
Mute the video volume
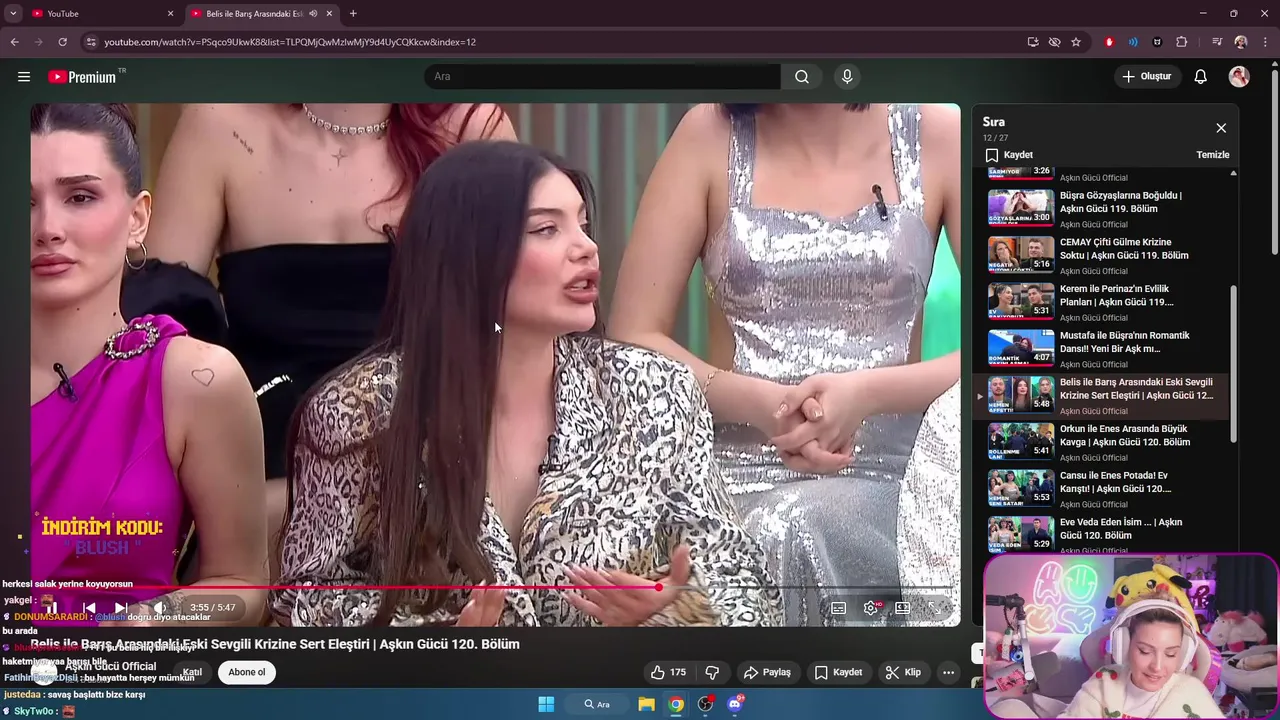click(159, 607)
